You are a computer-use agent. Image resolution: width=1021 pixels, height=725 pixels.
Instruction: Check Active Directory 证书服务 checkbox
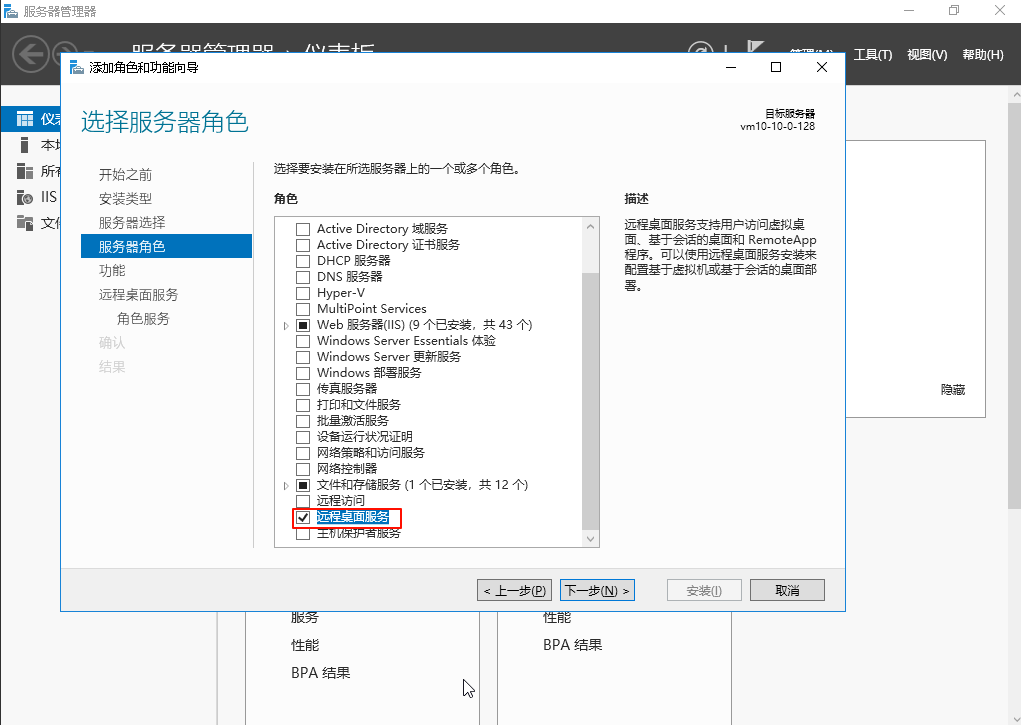click(303, 246)
